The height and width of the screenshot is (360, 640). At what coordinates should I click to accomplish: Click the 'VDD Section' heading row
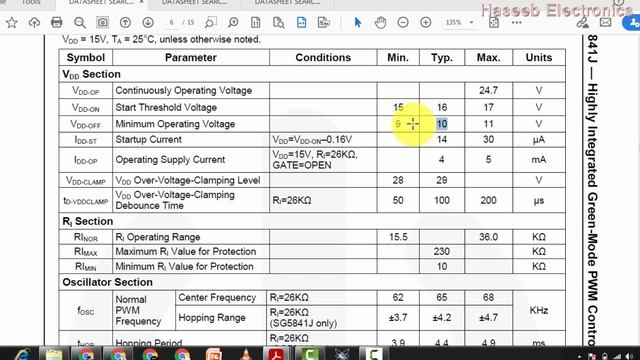[x=312, y=74]
